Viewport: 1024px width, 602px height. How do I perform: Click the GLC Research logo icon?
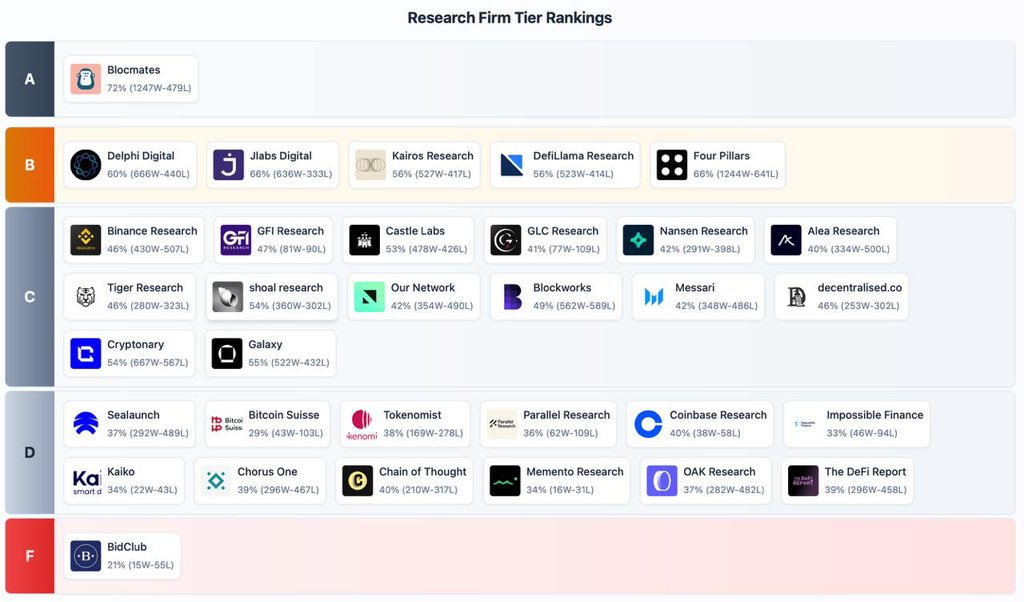coord(506,240)
